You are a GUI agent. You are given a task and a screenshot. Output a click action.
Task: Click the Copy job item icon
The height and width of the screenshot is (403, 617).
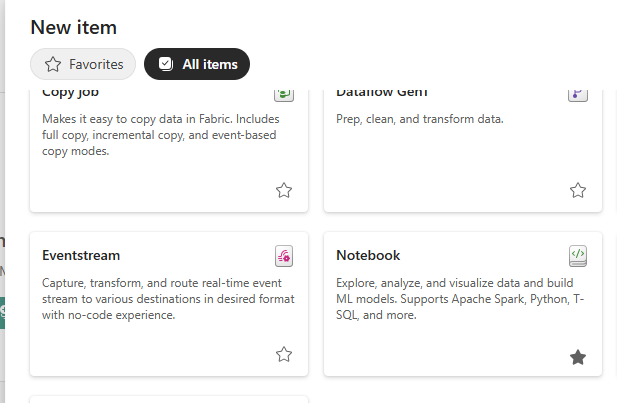[x=284, y=93]
